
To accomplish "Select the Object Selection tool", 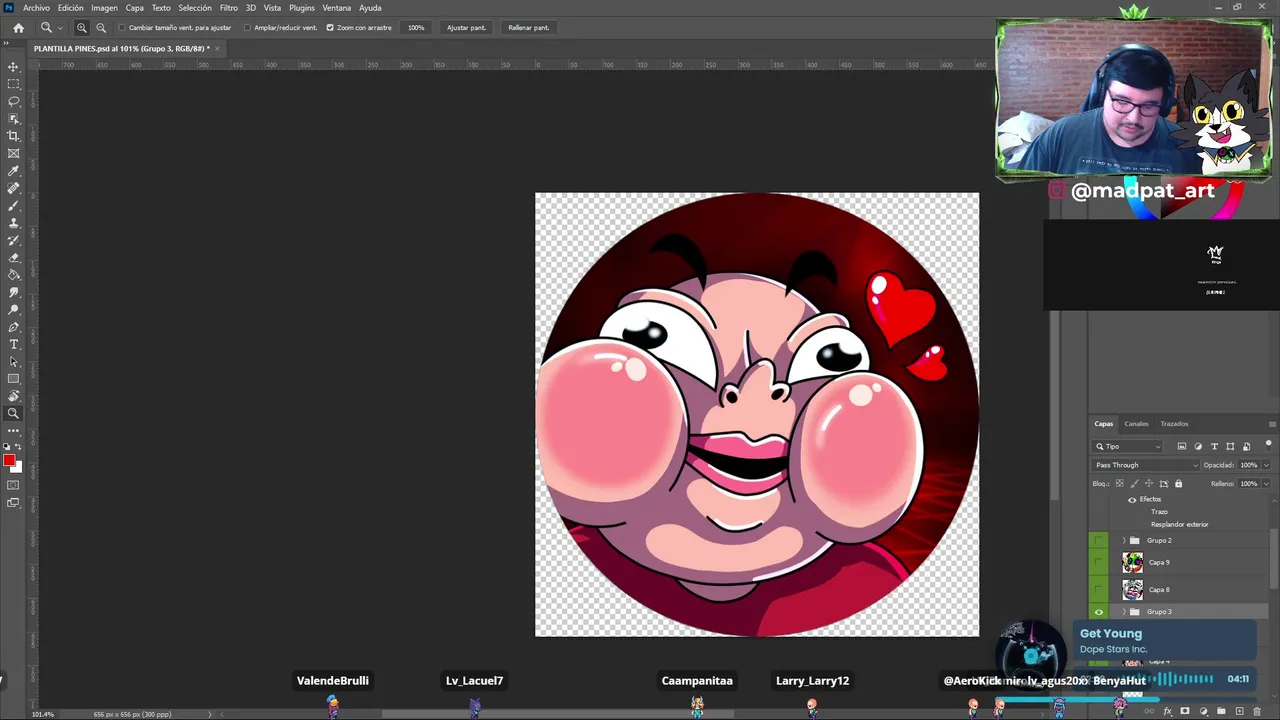I will 13,119.
